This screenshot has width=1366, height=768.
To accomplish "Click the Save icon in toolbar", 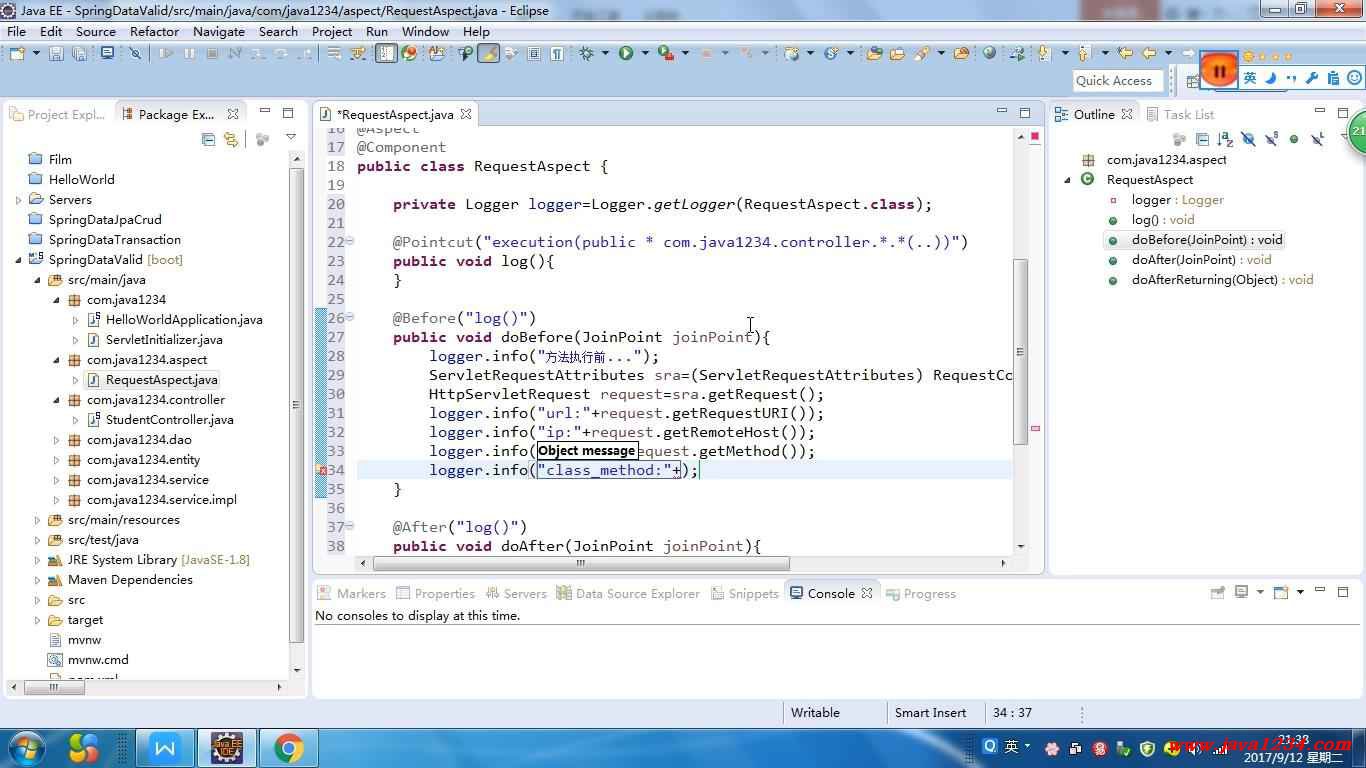I will tap(56, 53).
